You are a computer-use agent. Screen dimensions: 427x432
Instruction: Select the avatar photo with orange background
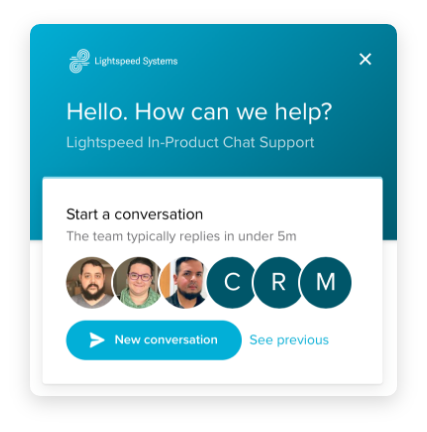tap(185, 282)
